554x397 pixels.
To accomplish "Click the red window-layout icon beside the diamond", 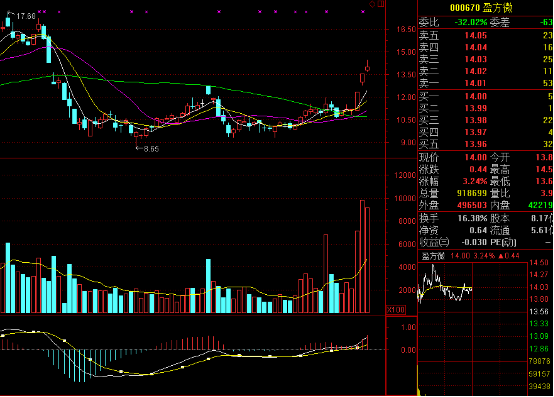I will click(x=381, y=4).
